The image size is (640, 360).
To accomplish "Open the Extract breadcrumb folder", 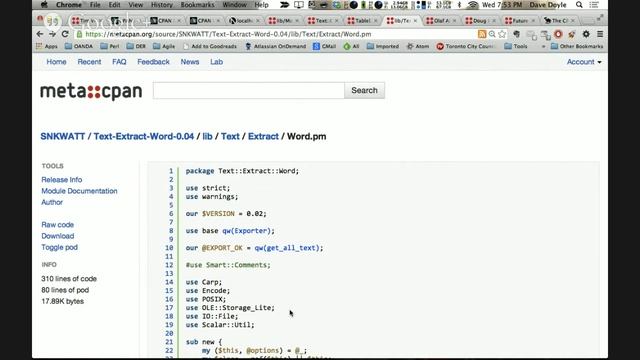I will (263, 137).
